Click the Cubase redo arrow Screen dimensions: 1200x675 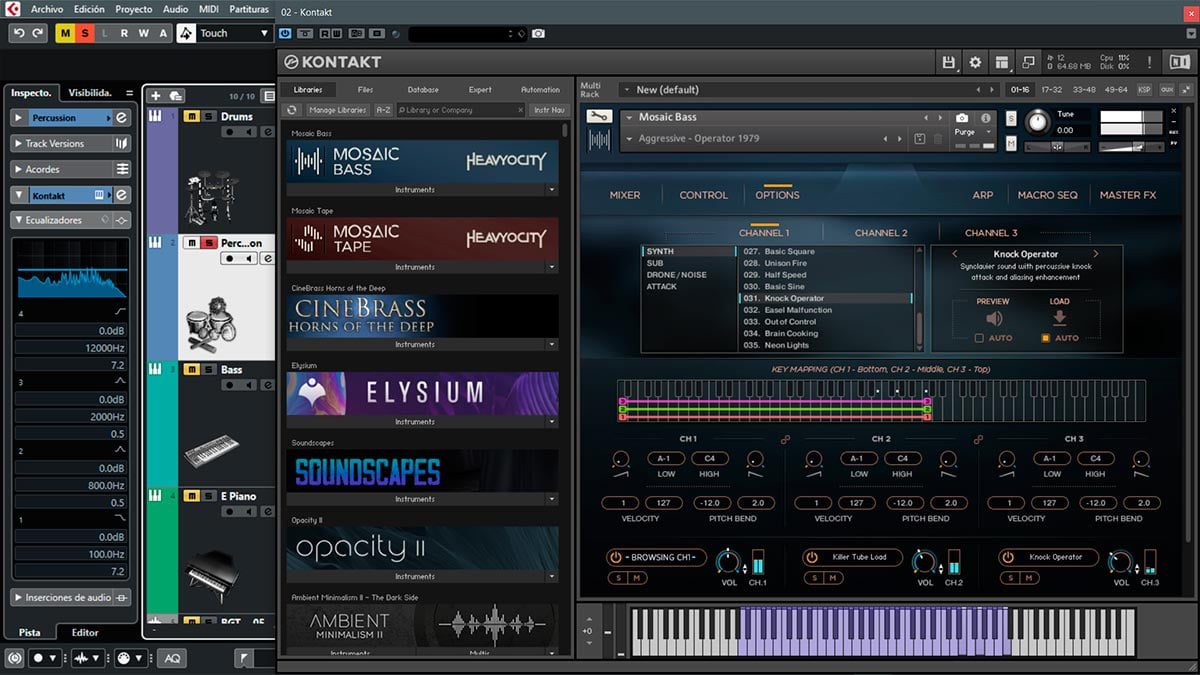pyautogui.click(x=38, y=33)
